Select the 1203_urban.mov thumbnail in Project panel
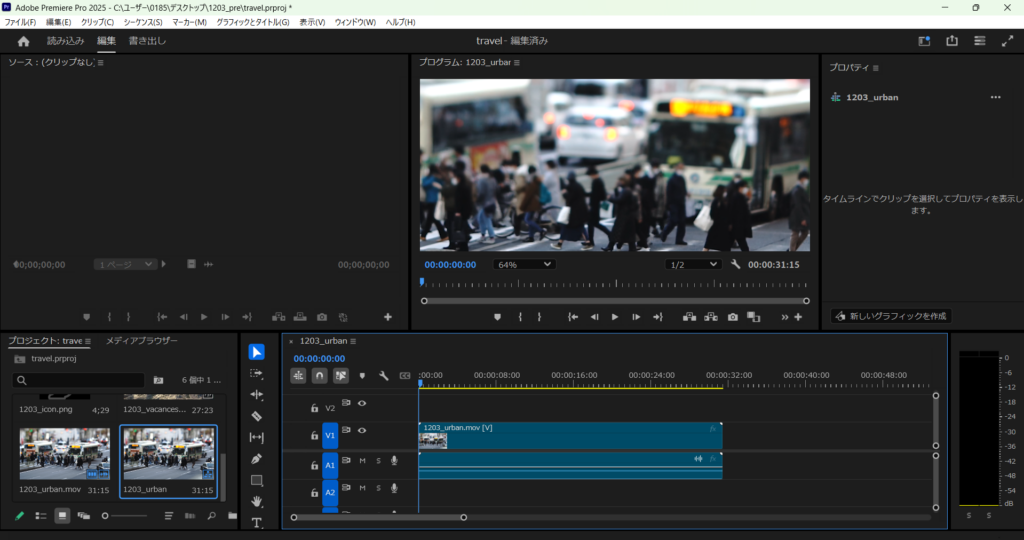This screenshot has height=540, width=1024. [65, 453]
